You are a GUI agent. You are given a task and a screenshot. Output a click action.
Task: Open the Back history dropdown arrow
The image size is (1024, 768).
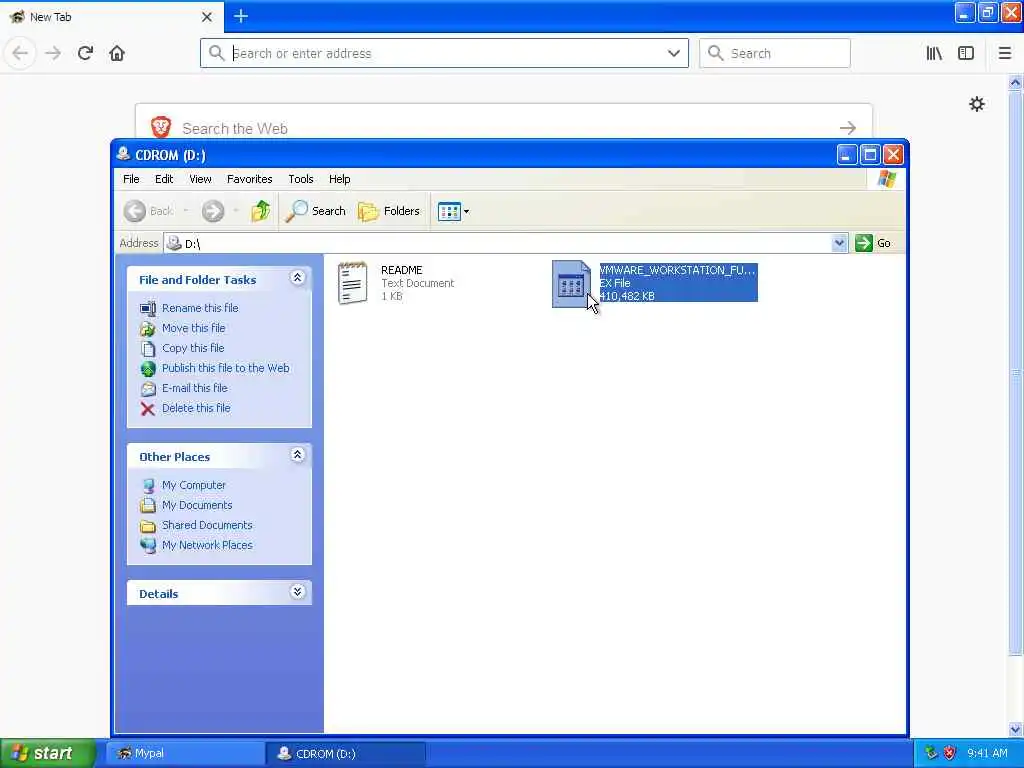click(x=185, y=211)
